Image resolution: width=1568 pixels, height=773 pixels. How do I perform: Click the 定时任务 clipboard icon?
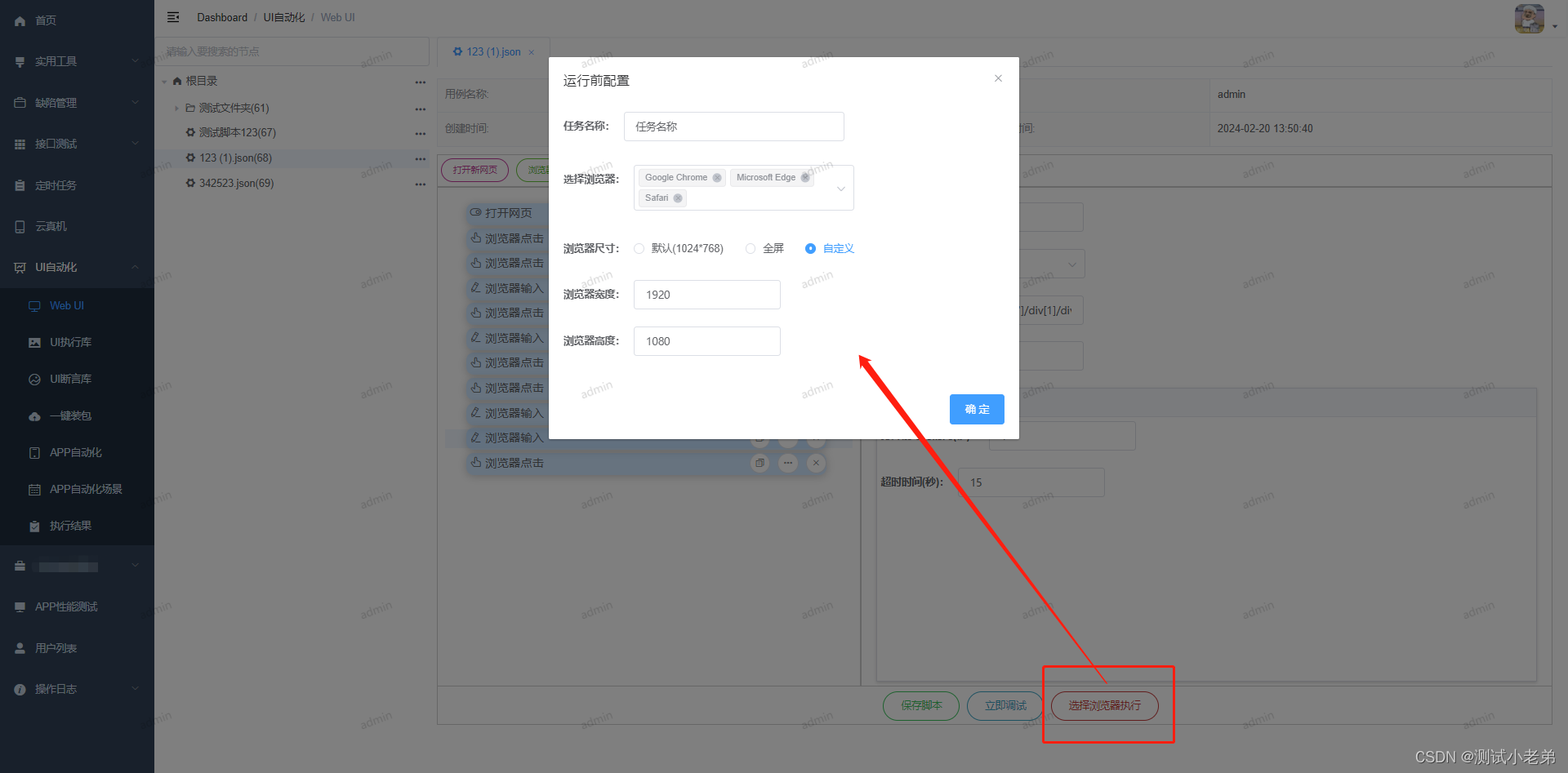pyautogui.click(x=20, y=185)
